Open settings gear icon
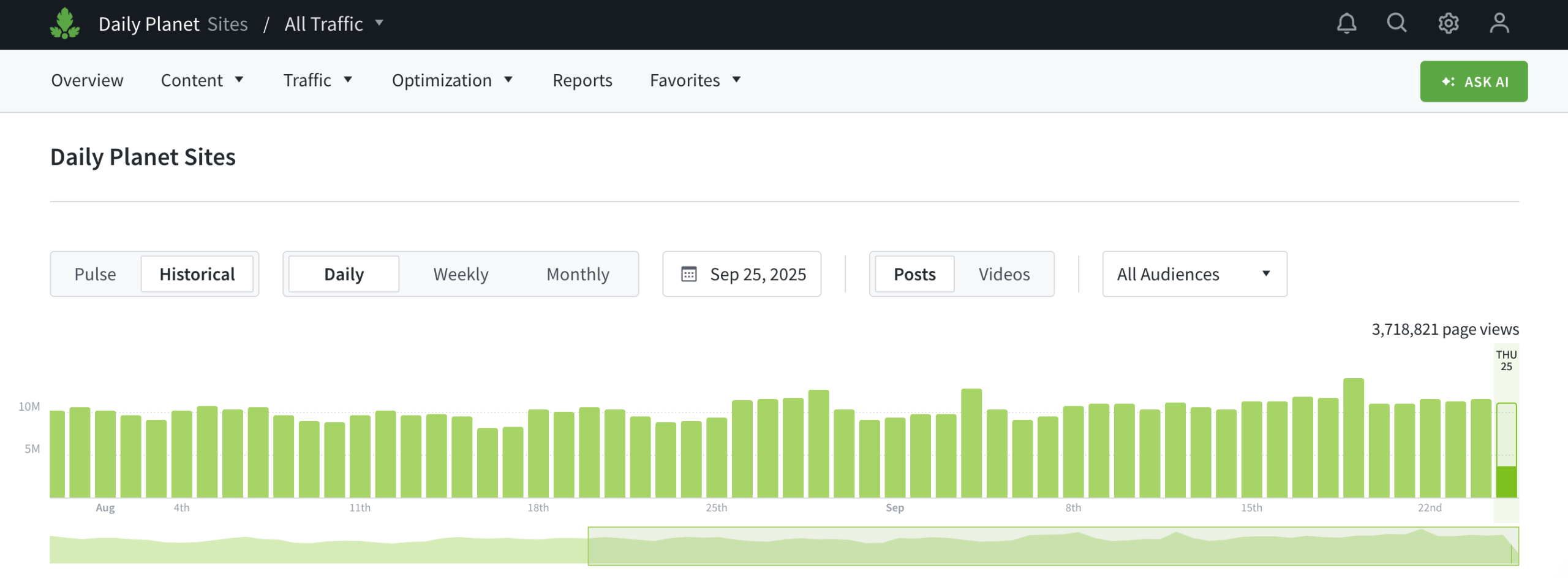 click(x=1448, y=23)
